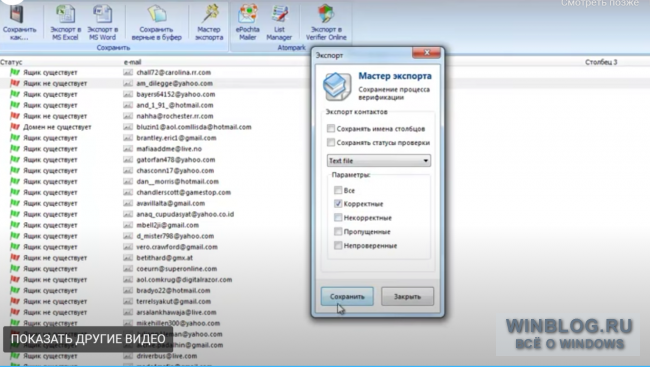This screenshot has width=650, height=367.
Task: Click email icon next to betithard@gmx.at
Action: [x=128, y=258]
